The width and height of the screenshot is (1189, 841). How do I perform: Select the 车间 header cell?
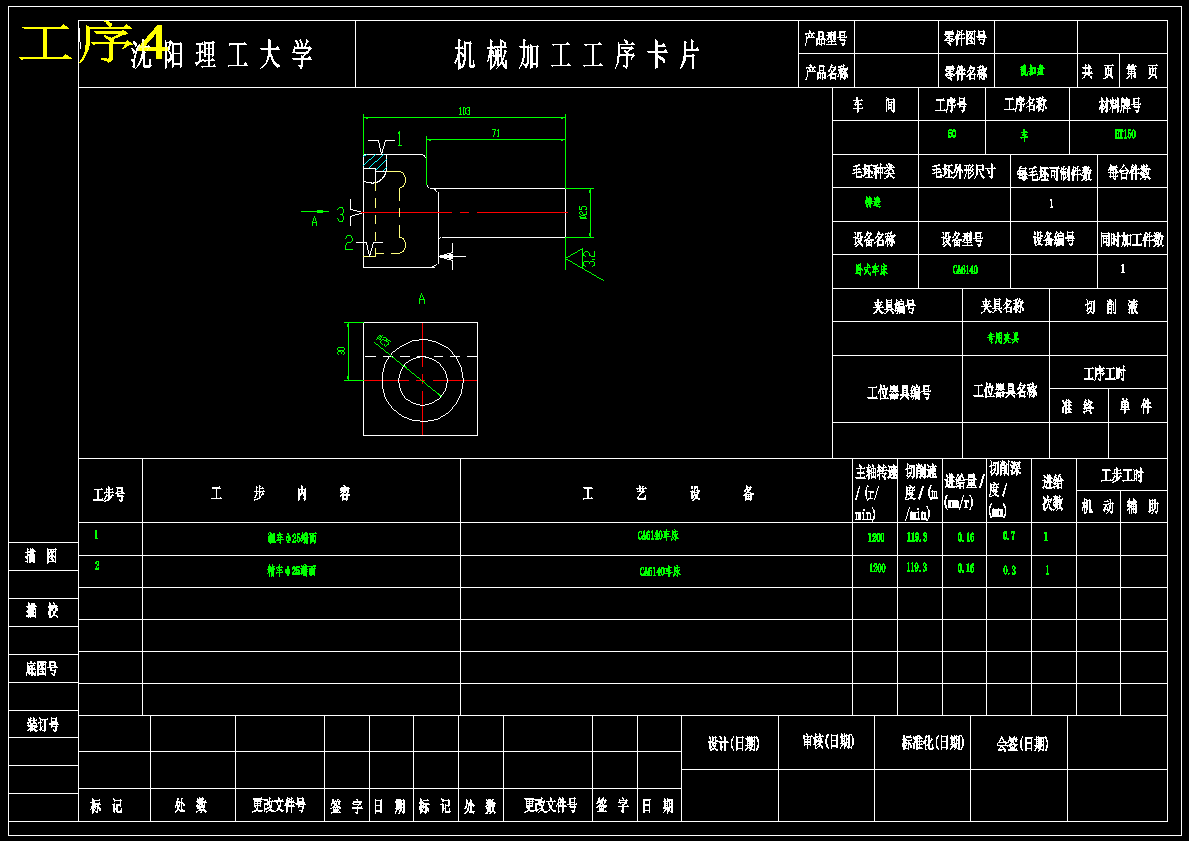pyautogui.click(x=874, y=105)
